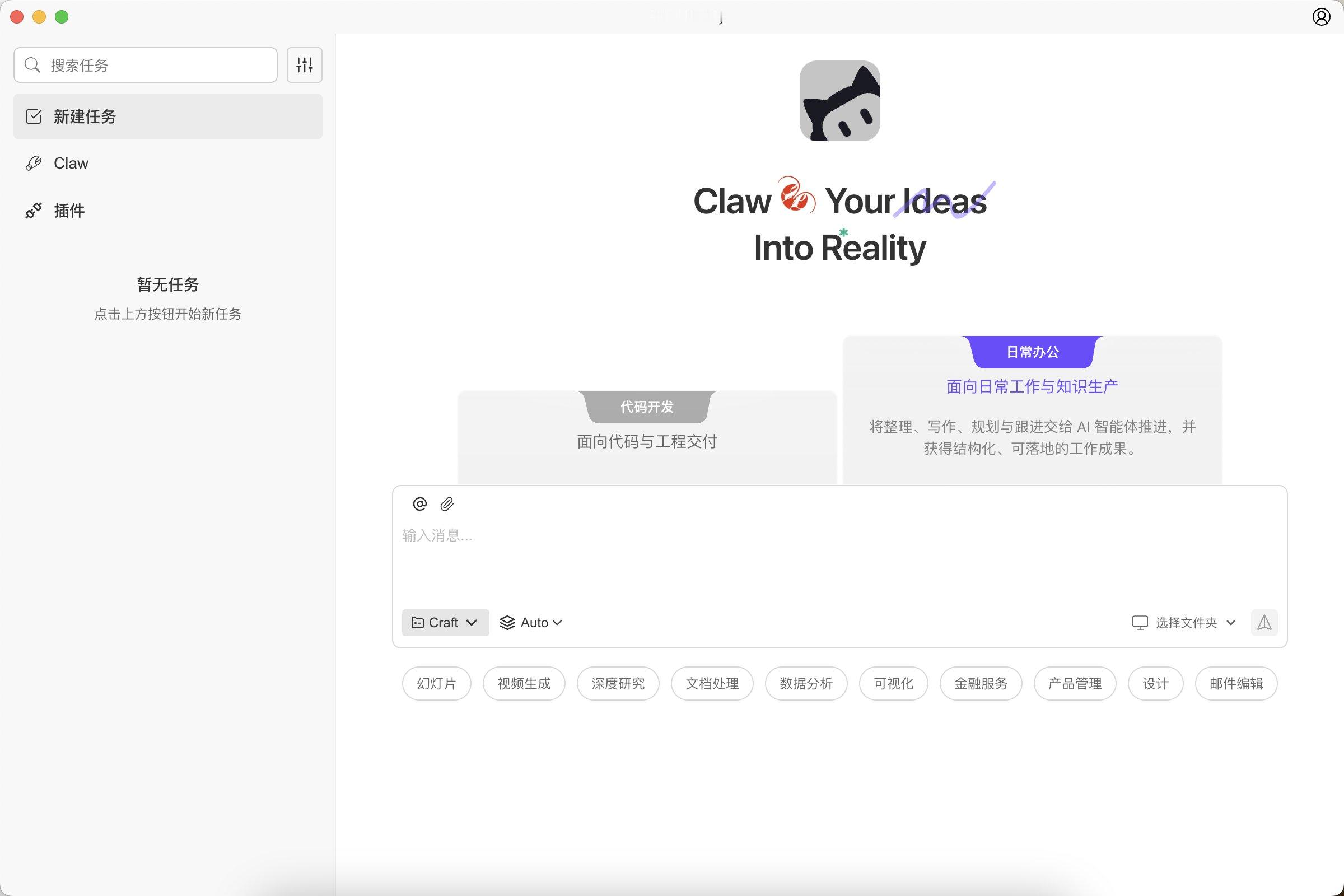
Task: Open the Auto model dropdown
Action: (x=531, y=622)
